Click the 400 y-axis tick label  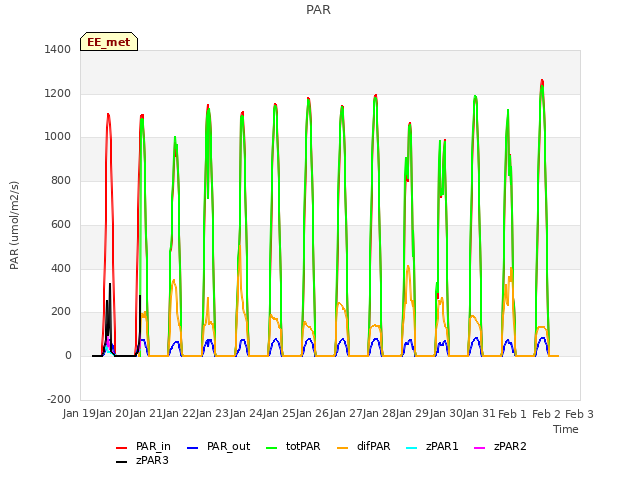pos(61,268)
